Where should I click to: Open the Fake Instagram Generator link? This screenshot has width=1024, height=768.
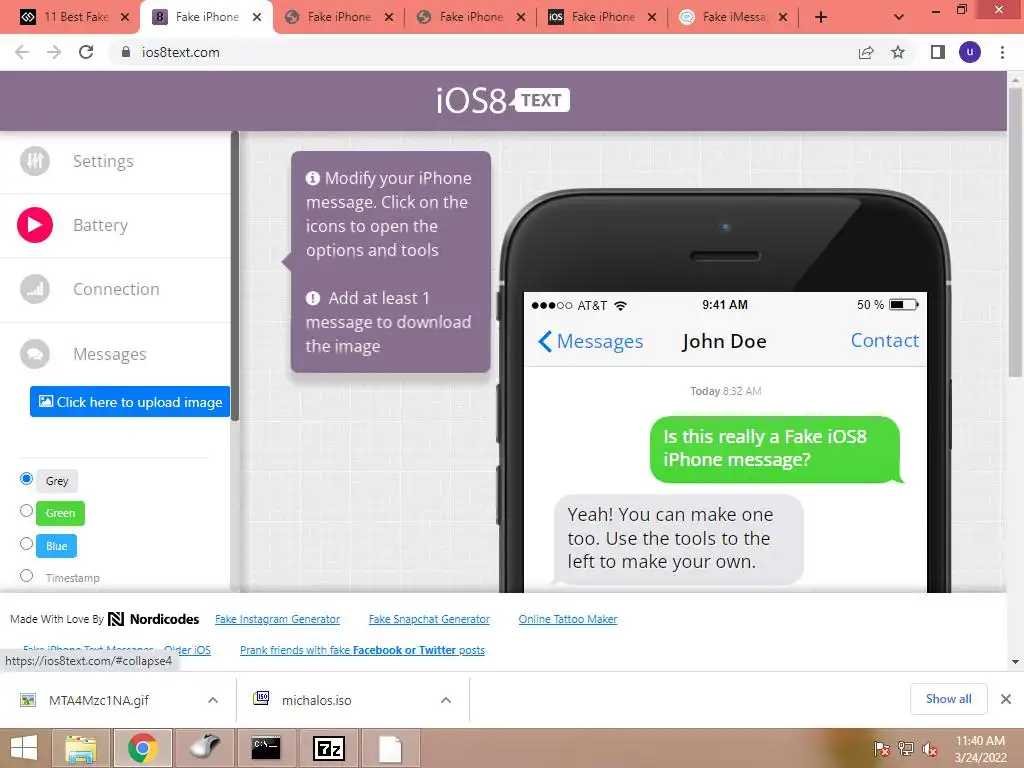tap(278, 619)
